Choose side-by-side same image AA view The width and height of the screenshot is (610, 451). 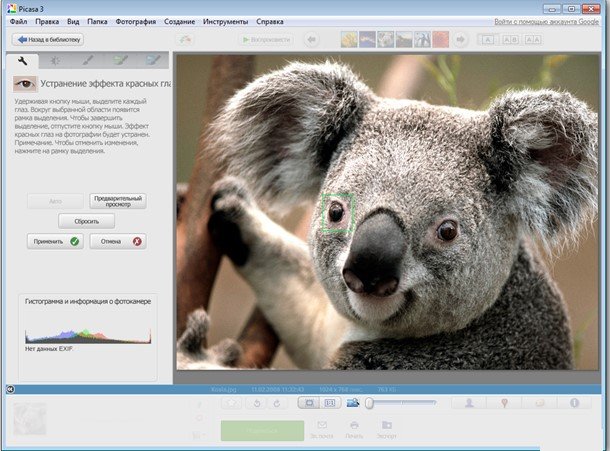tap(533, 40)
